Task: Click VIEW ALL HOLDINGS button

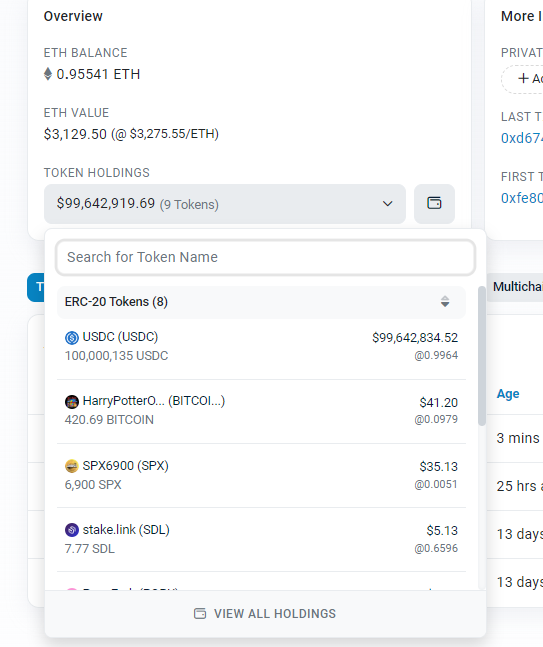Action: 265,614
